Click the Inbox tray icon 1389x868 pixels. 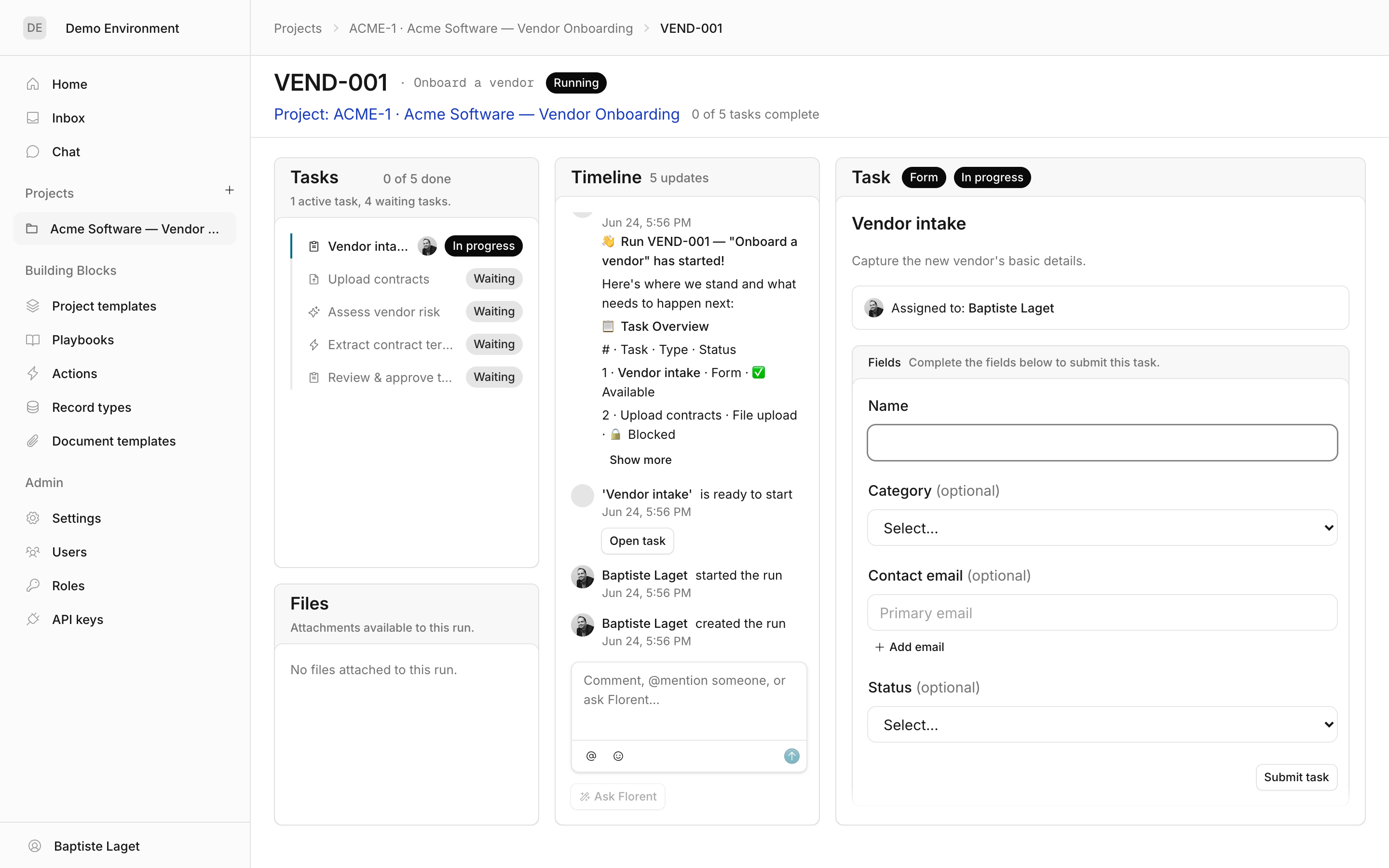33,118
